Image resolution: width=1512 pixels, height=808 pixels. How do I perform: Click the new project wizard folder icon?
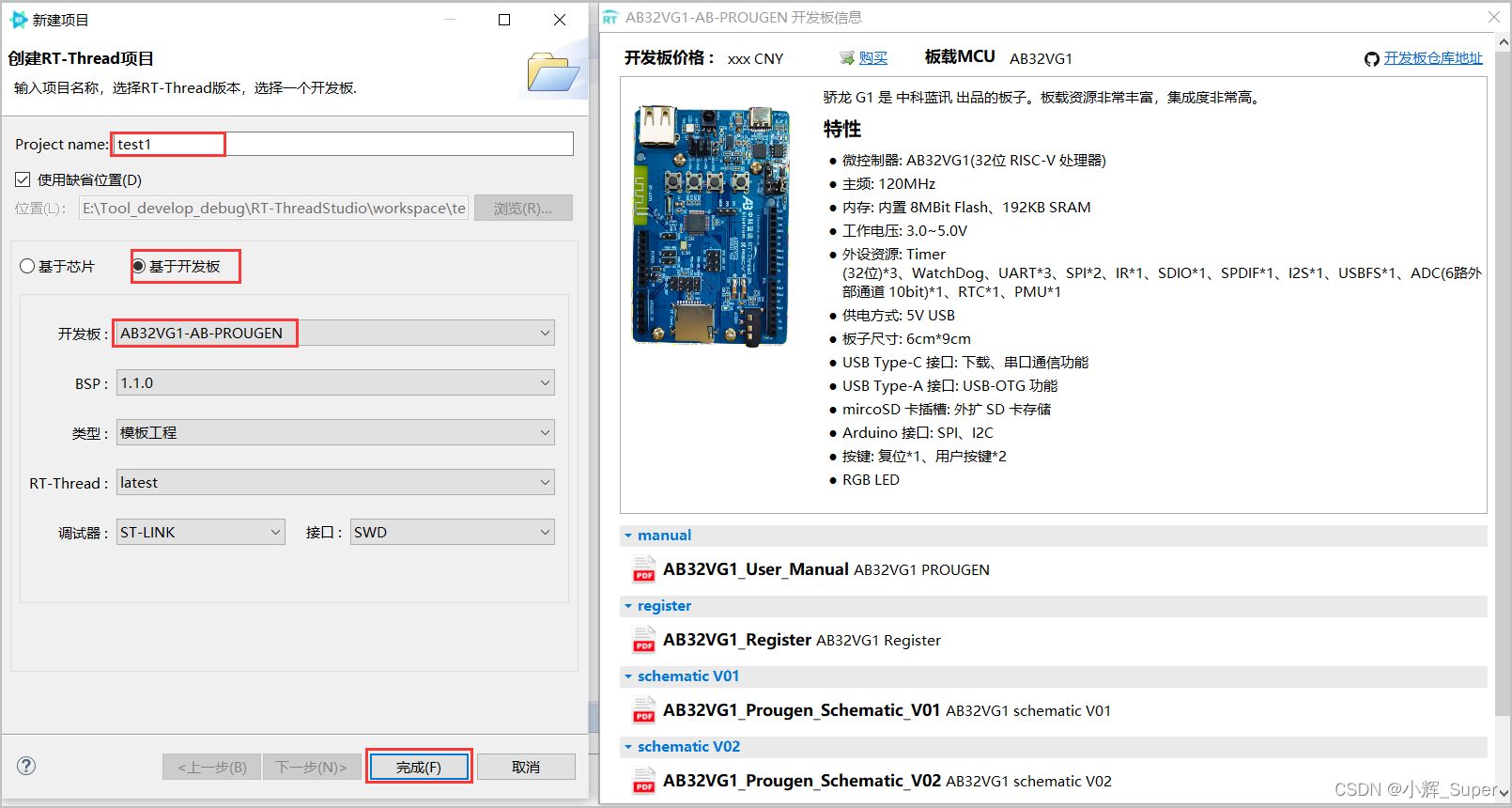click(x=552, y=73)
